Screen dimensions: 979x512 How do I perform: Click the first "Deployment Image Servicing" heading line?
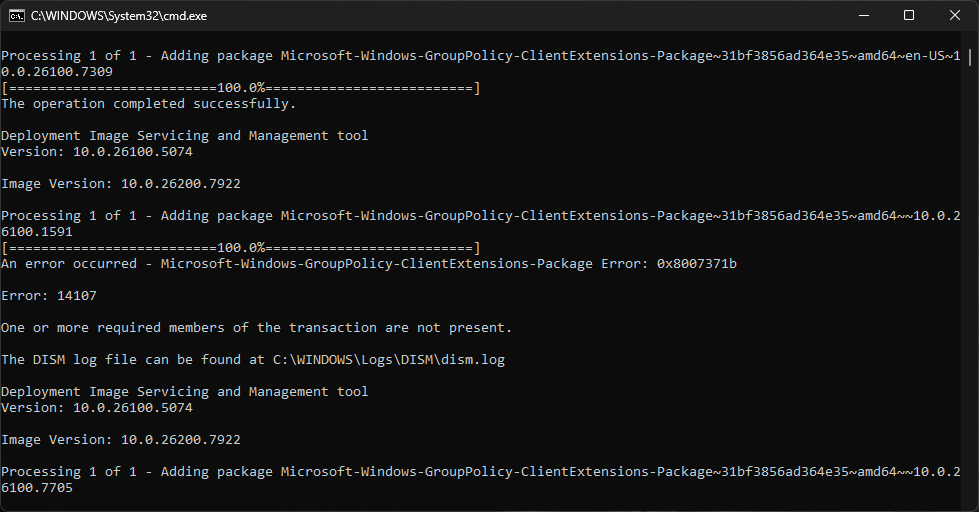[185, 136]
